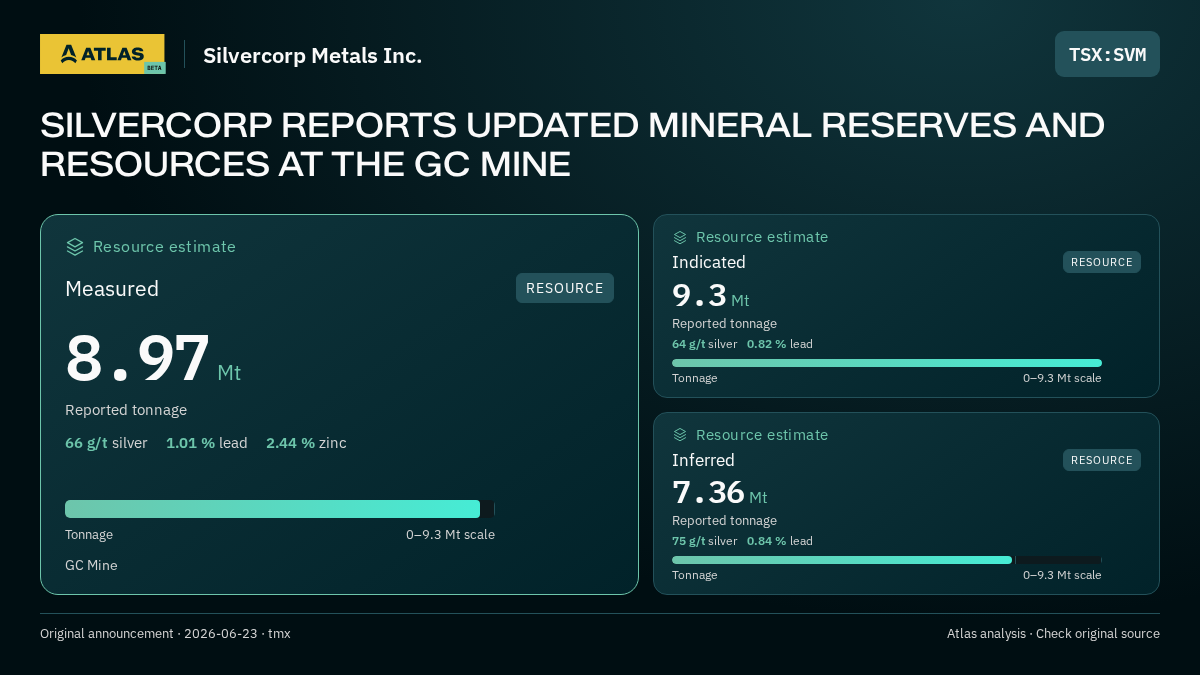This screenshot has width=1200, height=675.
Task: Click Original announcement date footer text
Action: [x=165, y=634]
